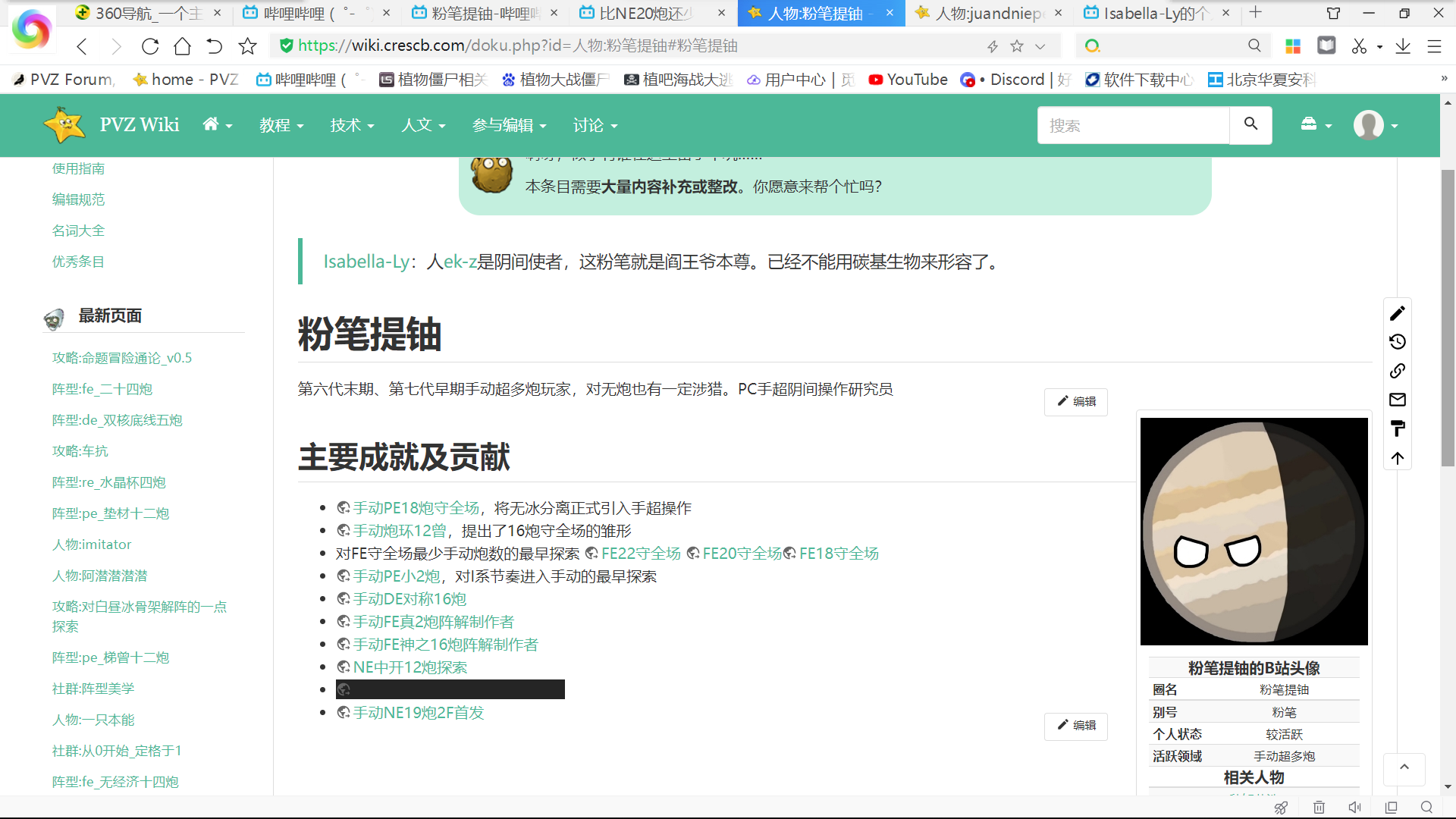Click the pencil edit page icon
Screen dimensions: 1456x819
click(x=1398, y=313)
